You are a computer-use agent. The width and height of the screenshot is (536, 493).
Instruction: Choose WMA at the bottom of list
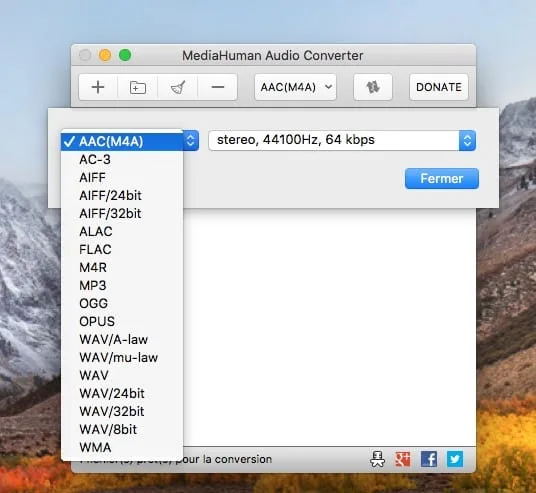pyautogui.click(x=122, y=448)
